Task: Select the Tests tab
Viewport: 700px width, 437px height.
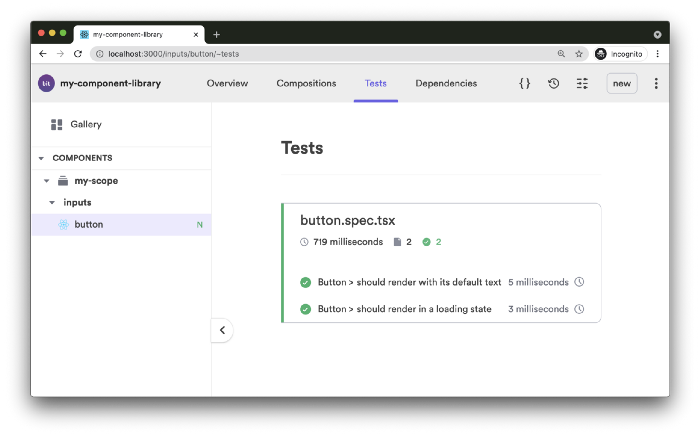Action: pos(375,83)
